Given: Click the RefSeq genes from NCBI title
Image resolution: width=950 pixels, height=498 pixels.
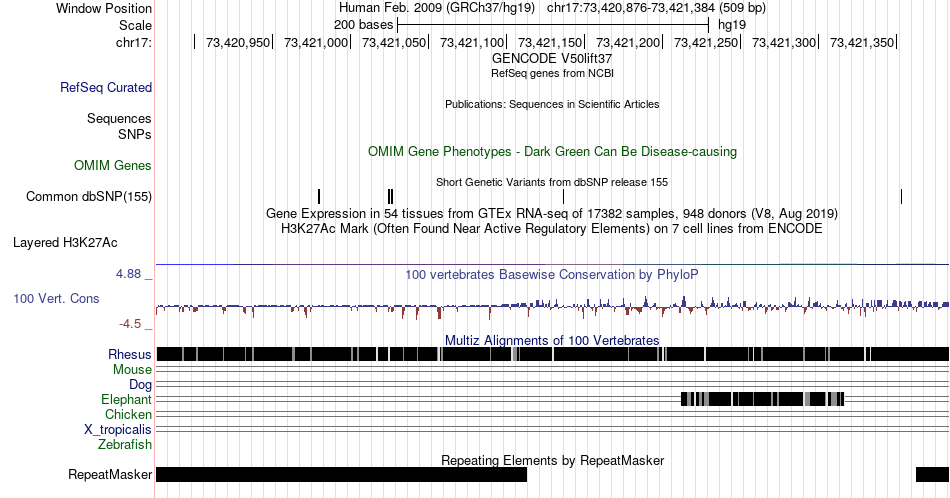Looking at the screenshot, I should coord(552,73).
